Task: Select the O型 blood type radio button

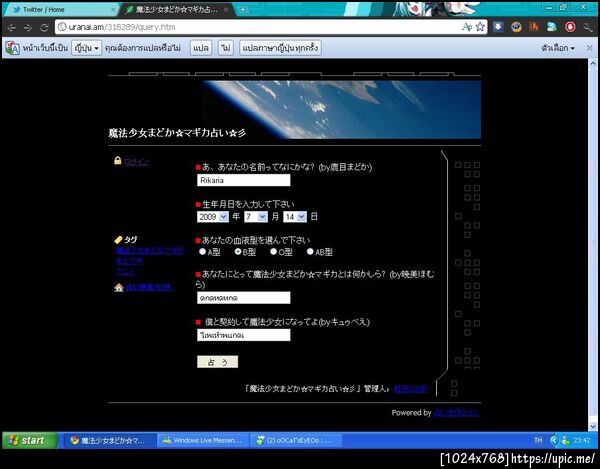Action: [x=273, y=251]
